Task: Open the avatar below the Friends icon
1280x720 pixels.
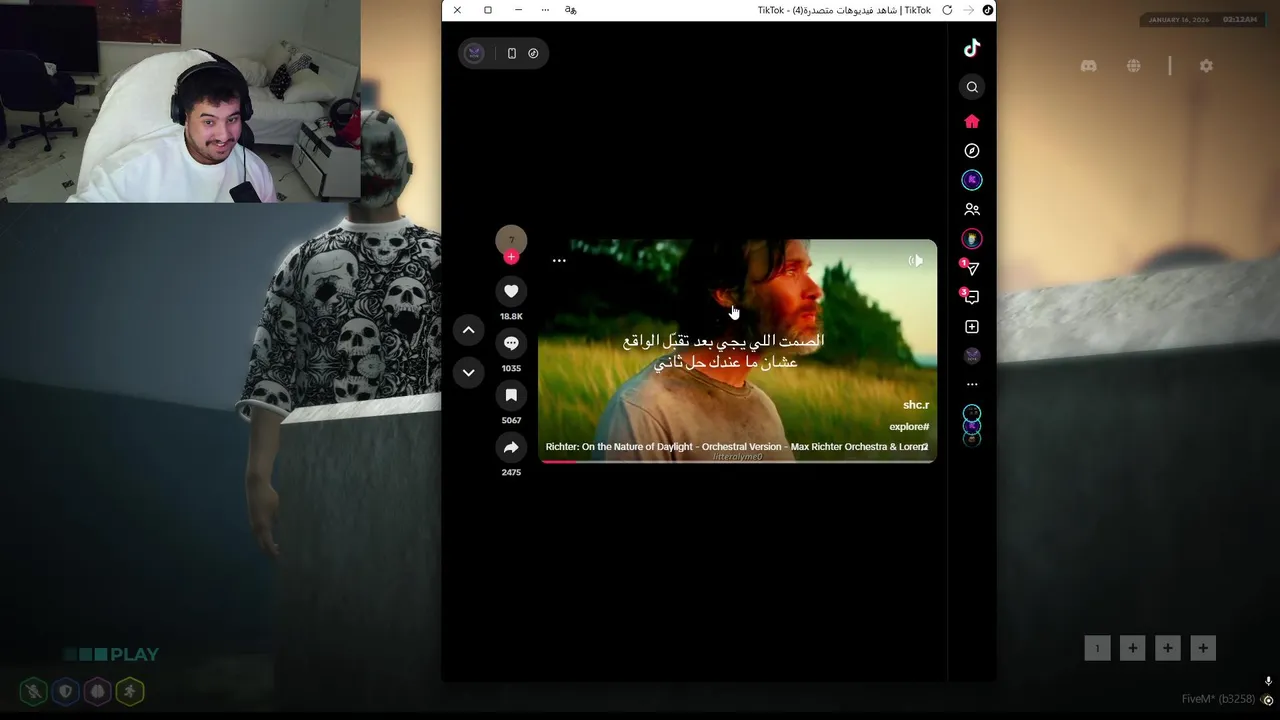Action: (x=972, y=239)
